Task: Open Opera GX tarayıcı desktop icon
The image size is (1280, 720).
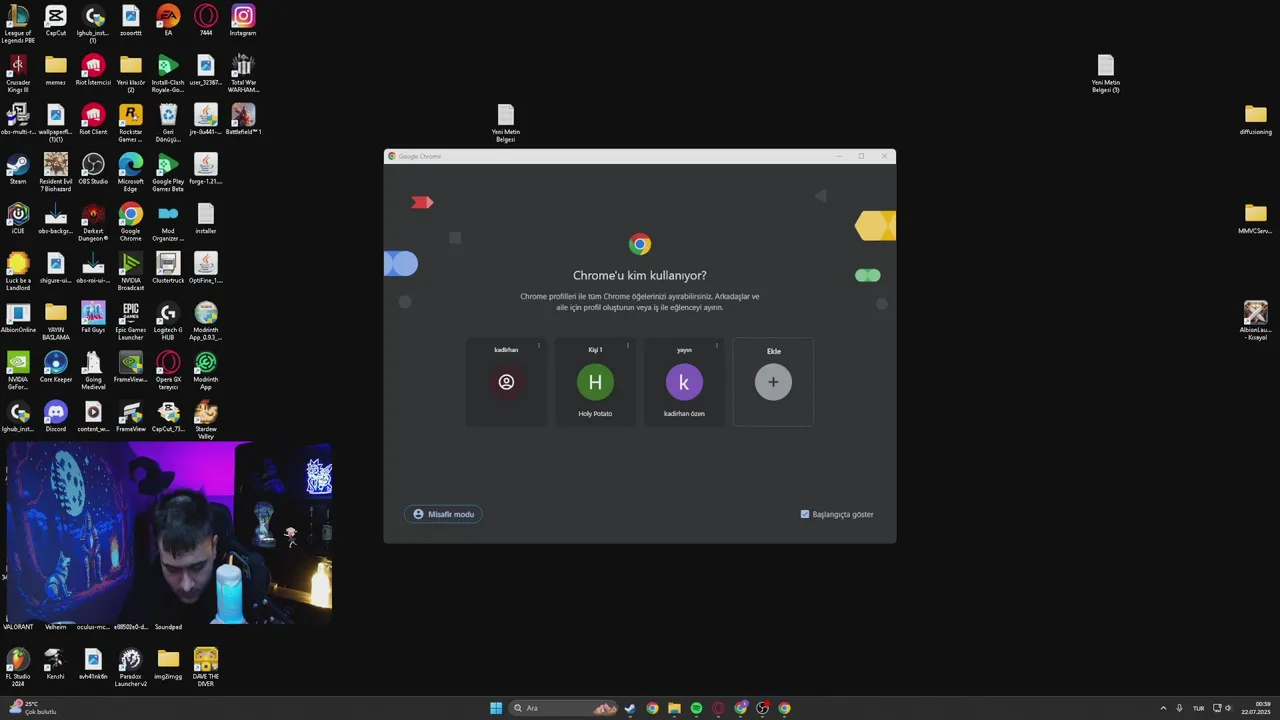Action: 168,370
